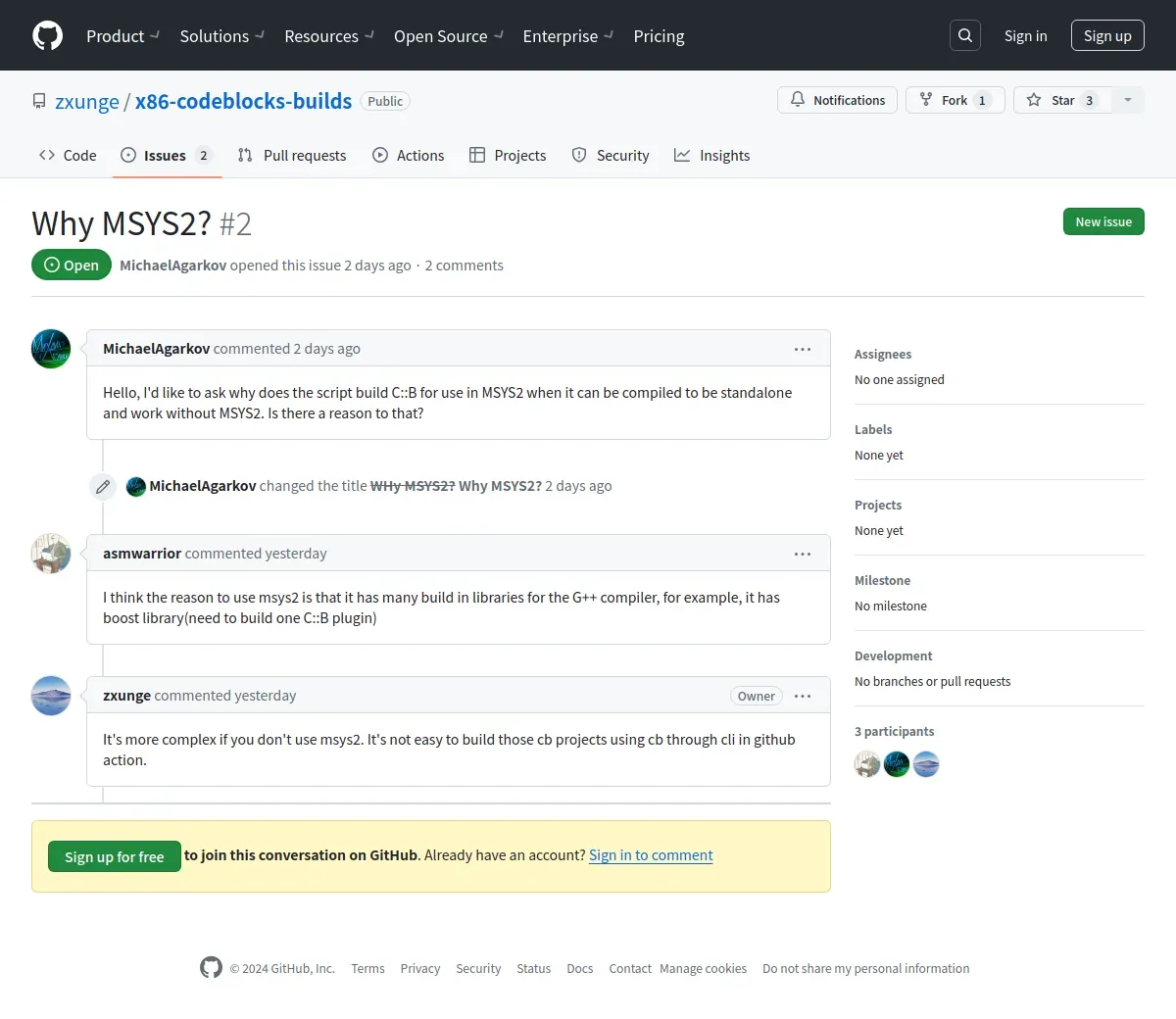Click the Sign in link
Viewport: 1176px width, 1019px height.
pos(1025,35)
